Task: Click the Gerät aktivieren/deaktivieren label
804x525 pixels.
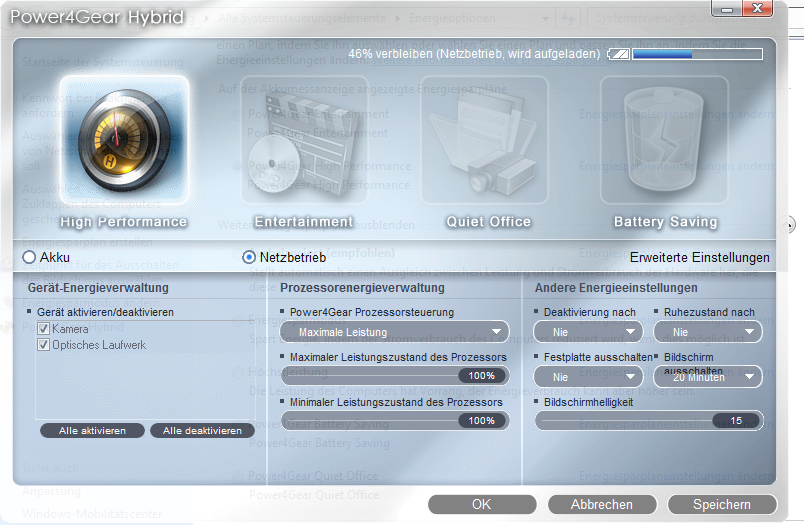Action: coord(105,312)
